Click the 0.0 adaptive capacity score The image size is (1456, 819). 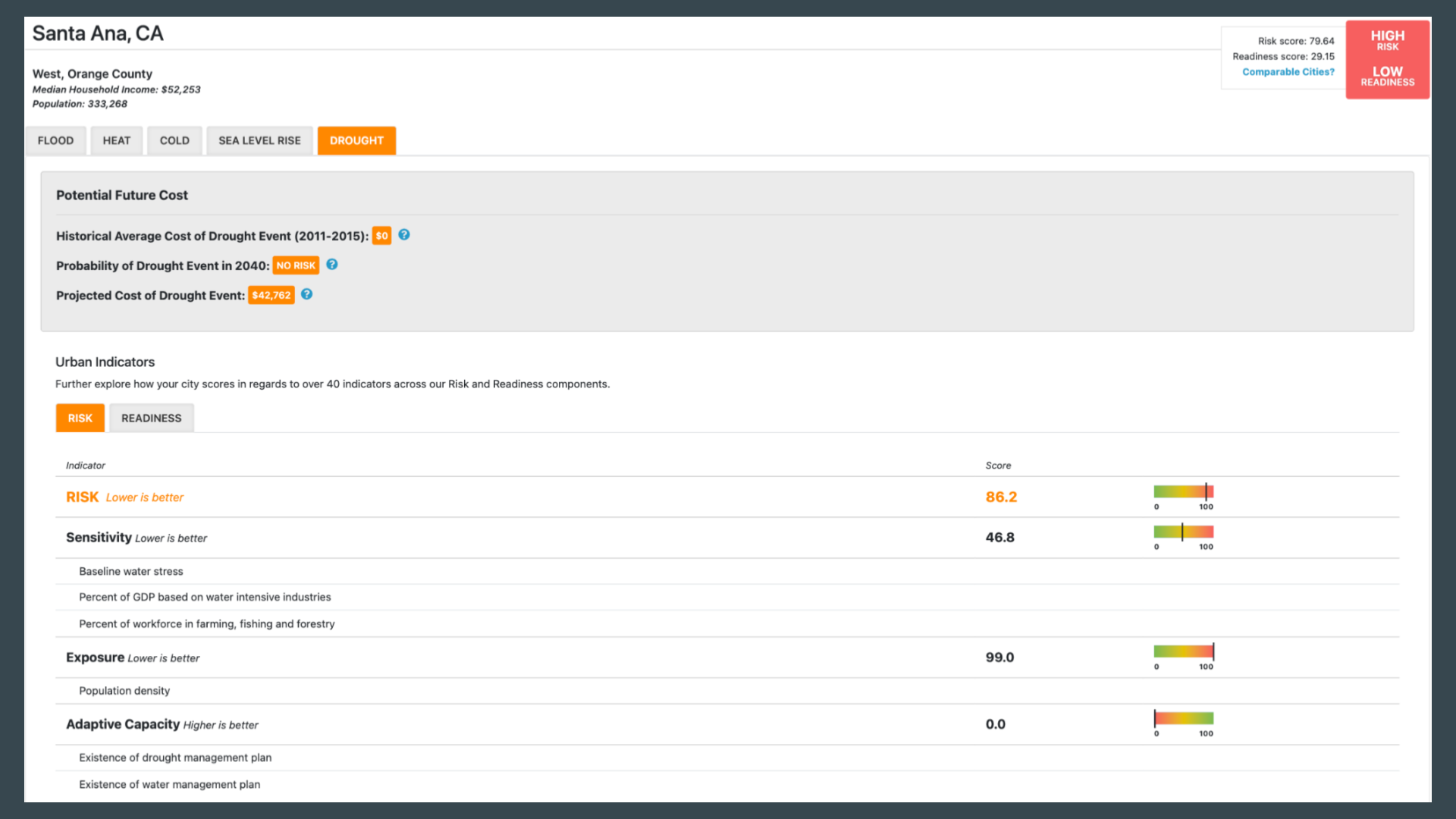tap(995, 724)
